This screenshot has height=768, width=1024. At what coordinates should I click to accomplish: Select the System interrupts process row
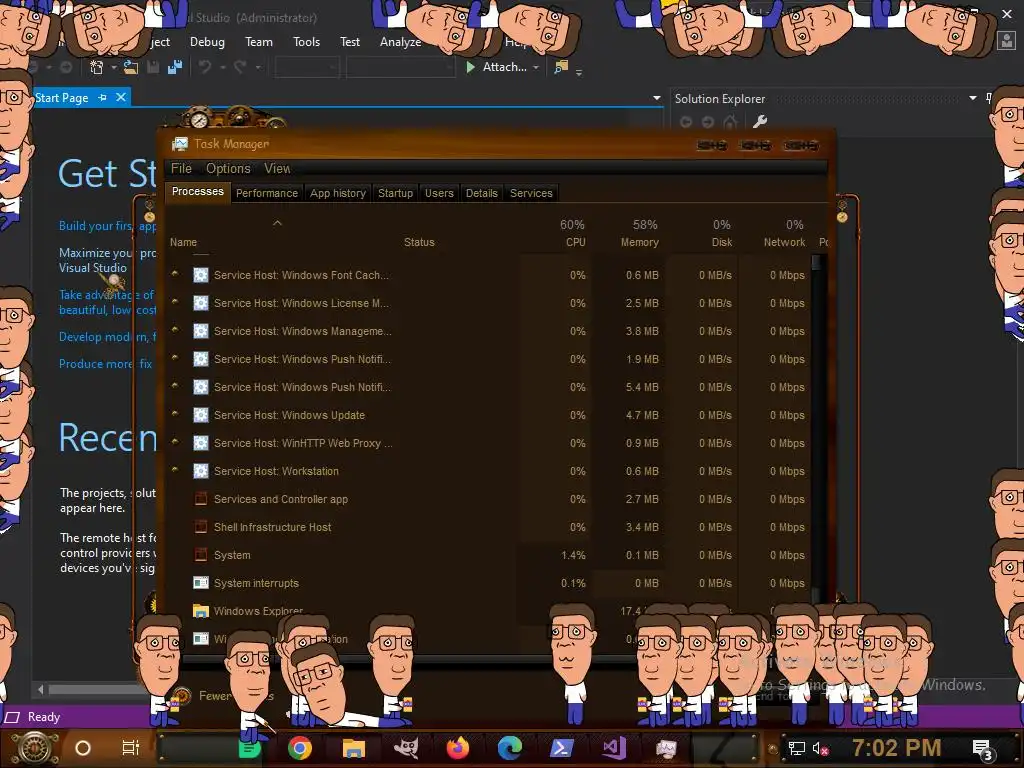click(487, 583)
